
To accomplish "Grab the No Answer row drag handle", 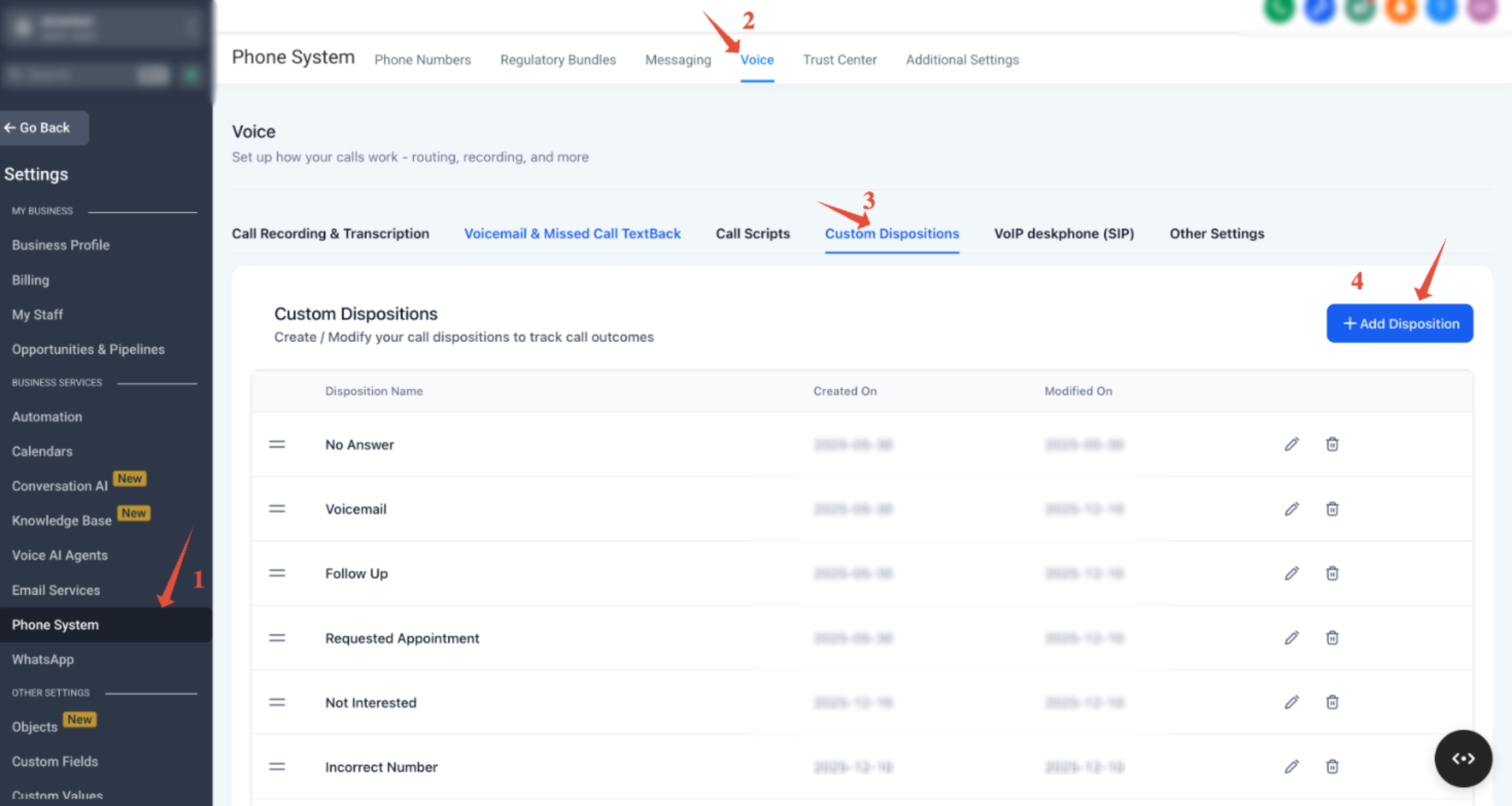I will (277, 445).
